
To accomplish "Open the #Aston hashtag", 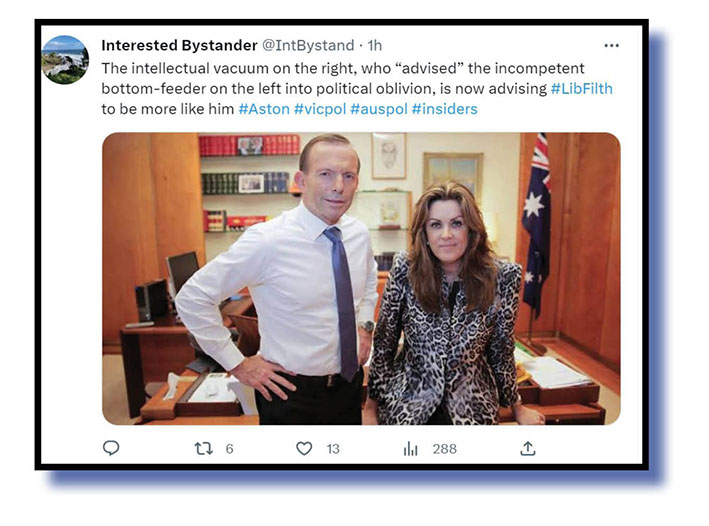I will (x=264, y=109).
